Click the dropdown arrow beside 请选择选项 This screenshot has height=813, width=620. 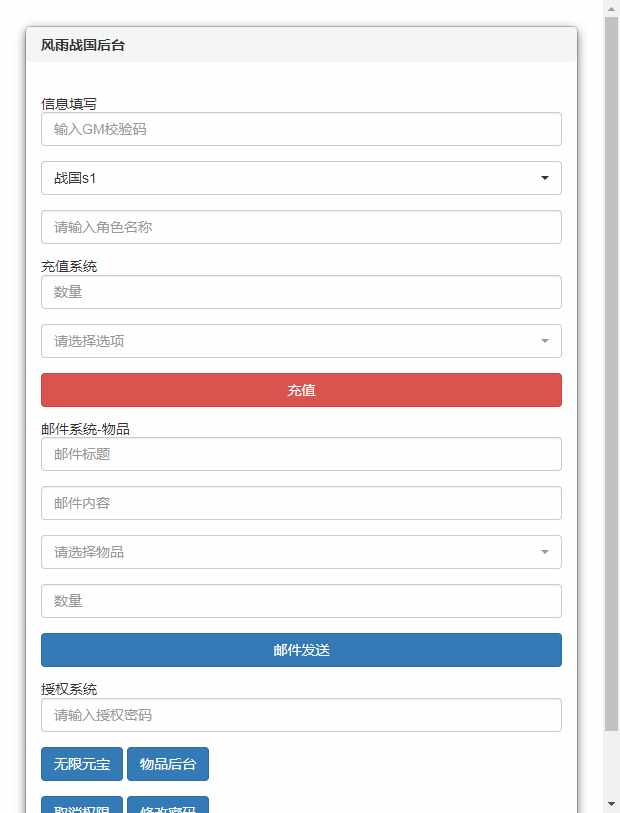click(545, 341)
